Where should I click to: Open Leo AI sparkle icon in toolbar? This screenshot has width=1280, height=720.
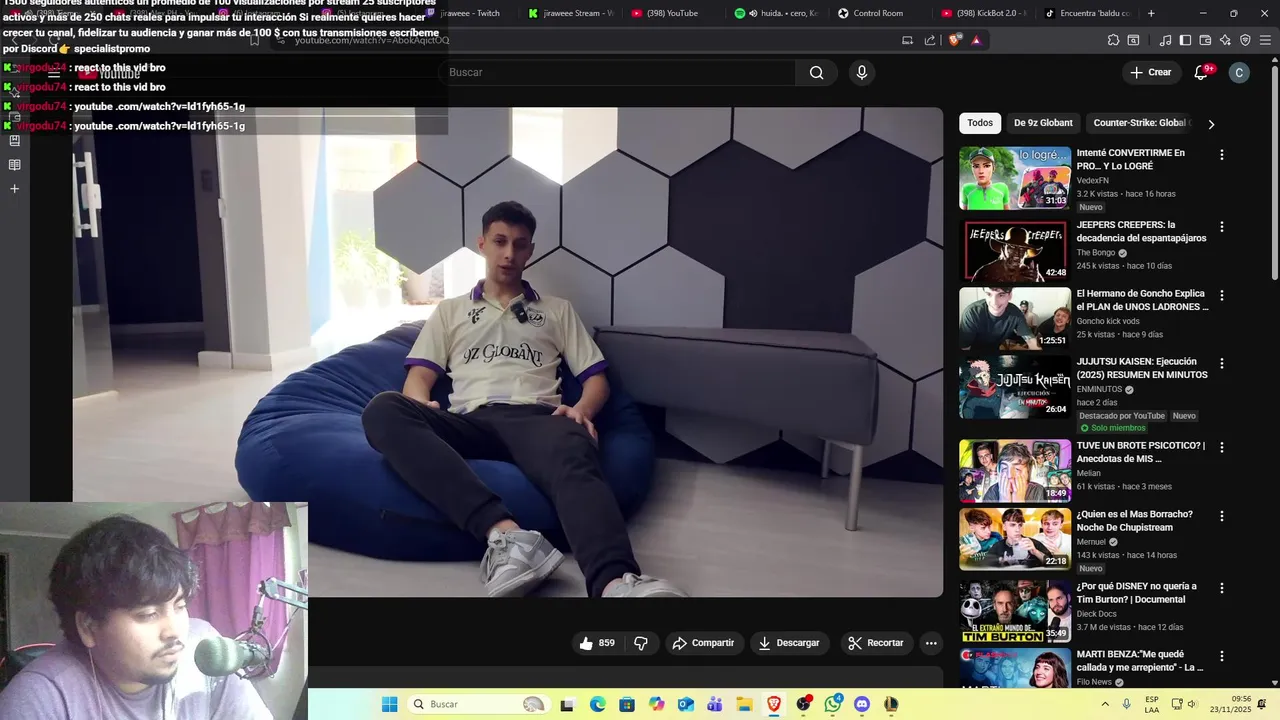(x=1225, y=40)
